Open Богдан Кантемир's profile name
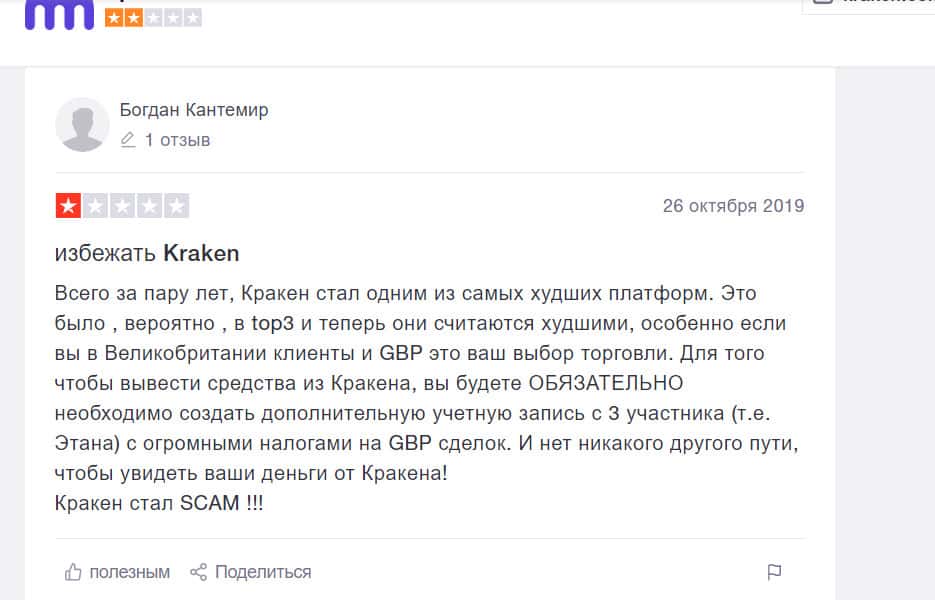The image size is (935, 600). point(194,110)
